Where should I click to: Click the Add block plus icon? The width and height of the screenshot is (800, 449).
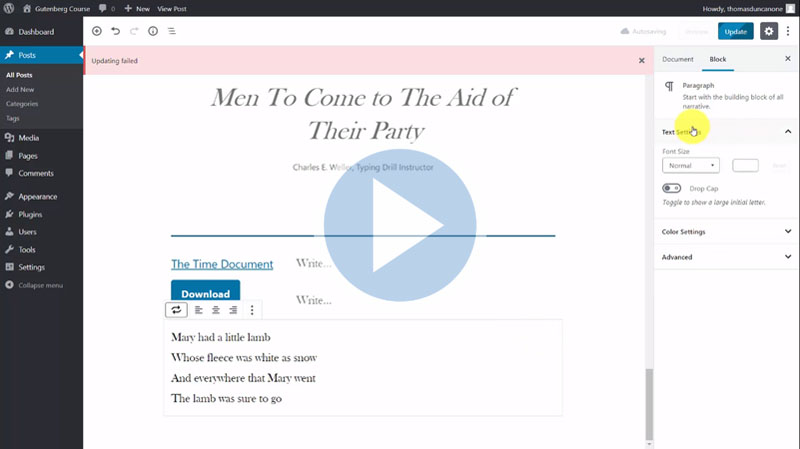[97, 31]
